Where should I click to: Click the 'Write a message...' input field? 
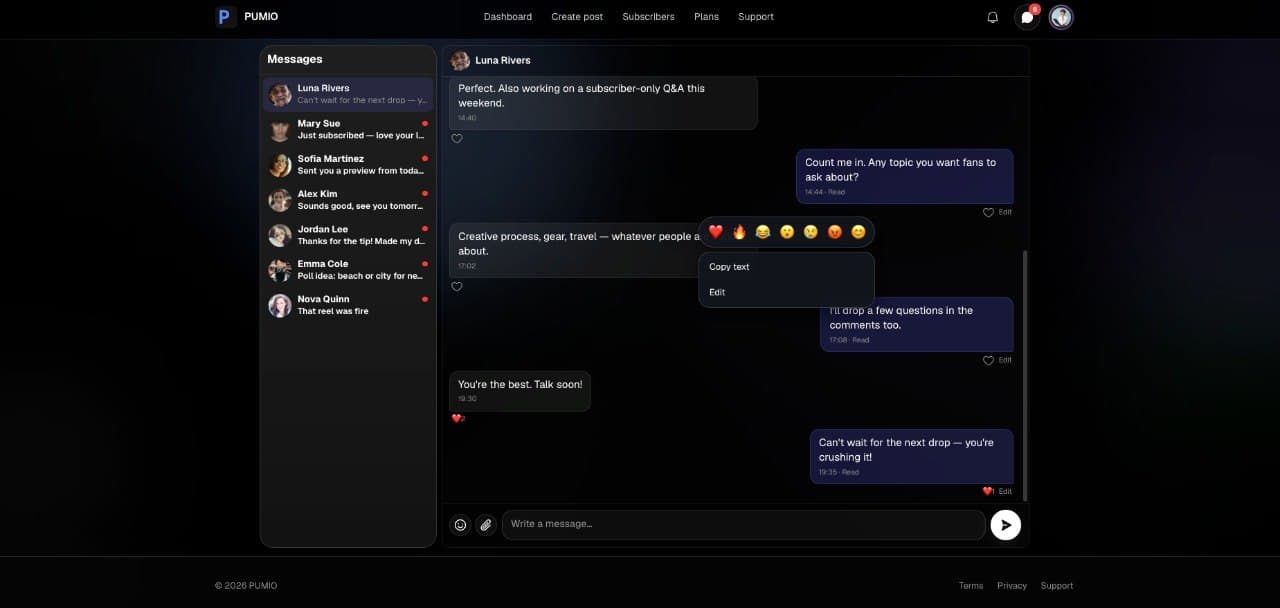[x=744, y=525]
